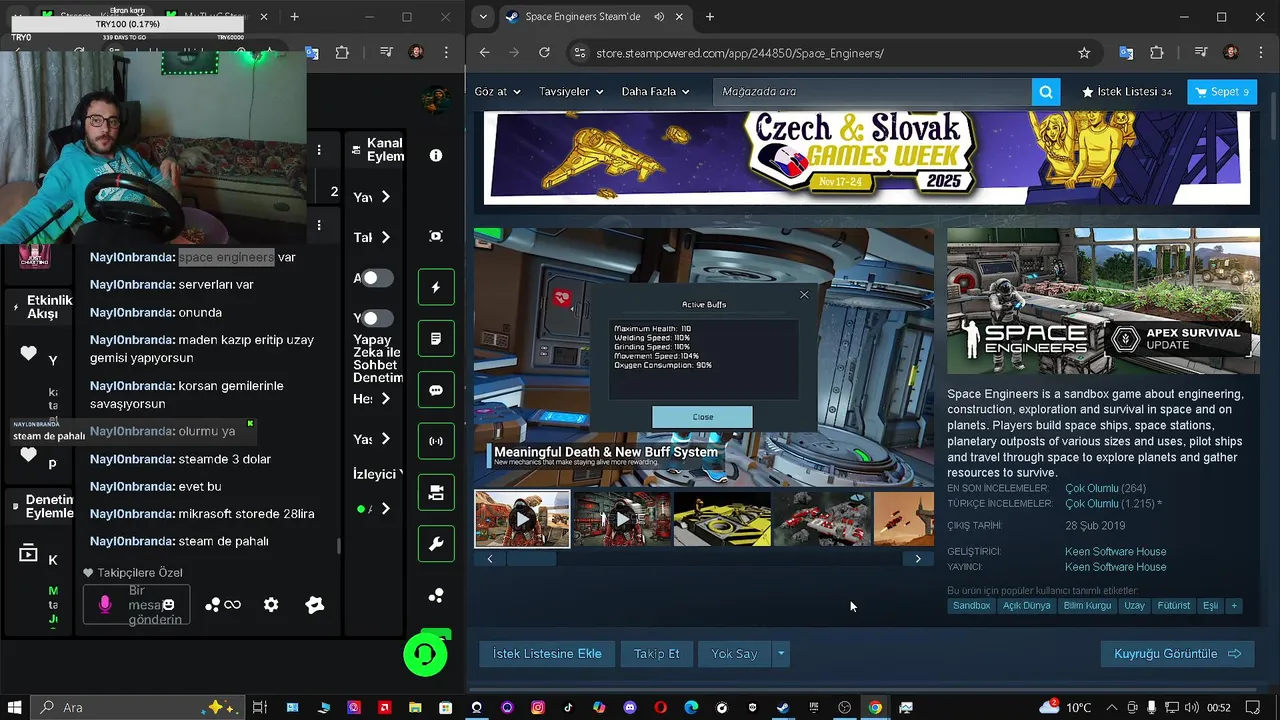Viewport: 1280px width, 720px height.
Task: Select the red spaceship screenshot thumbnail
Action: click(822, 518)
